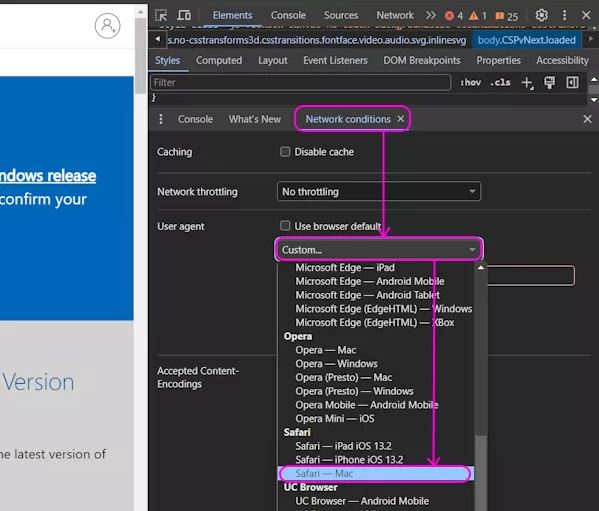The image size is (599, 511).
Task: Open DevTools settings gear
Action: tap(541, 15)
